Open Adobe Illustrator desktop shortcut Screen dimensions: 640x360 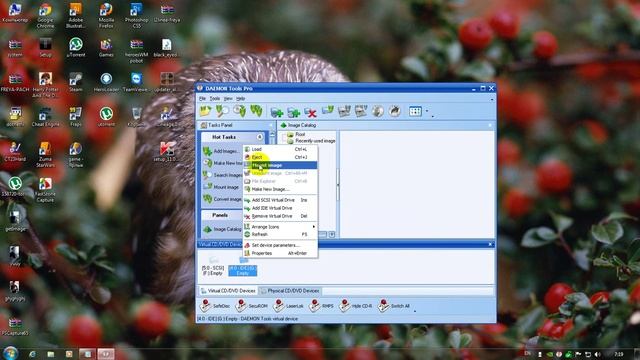click(x=76, y=16)
